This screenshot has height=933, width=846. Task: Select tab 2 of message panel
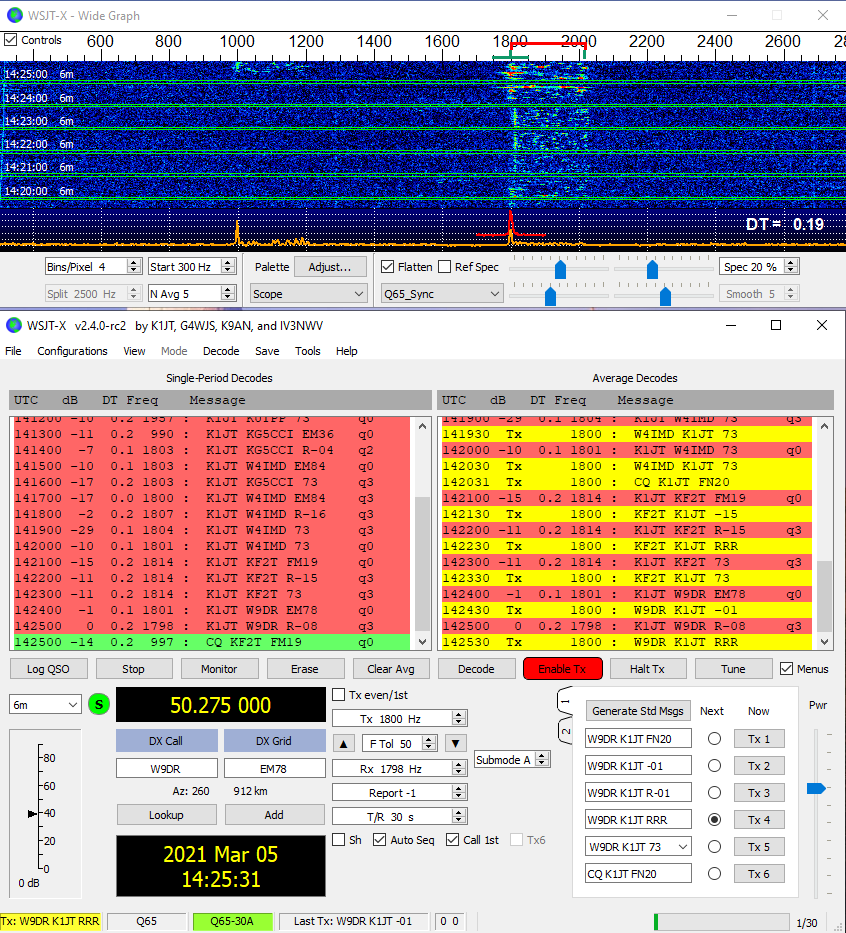tap(565, 731)
